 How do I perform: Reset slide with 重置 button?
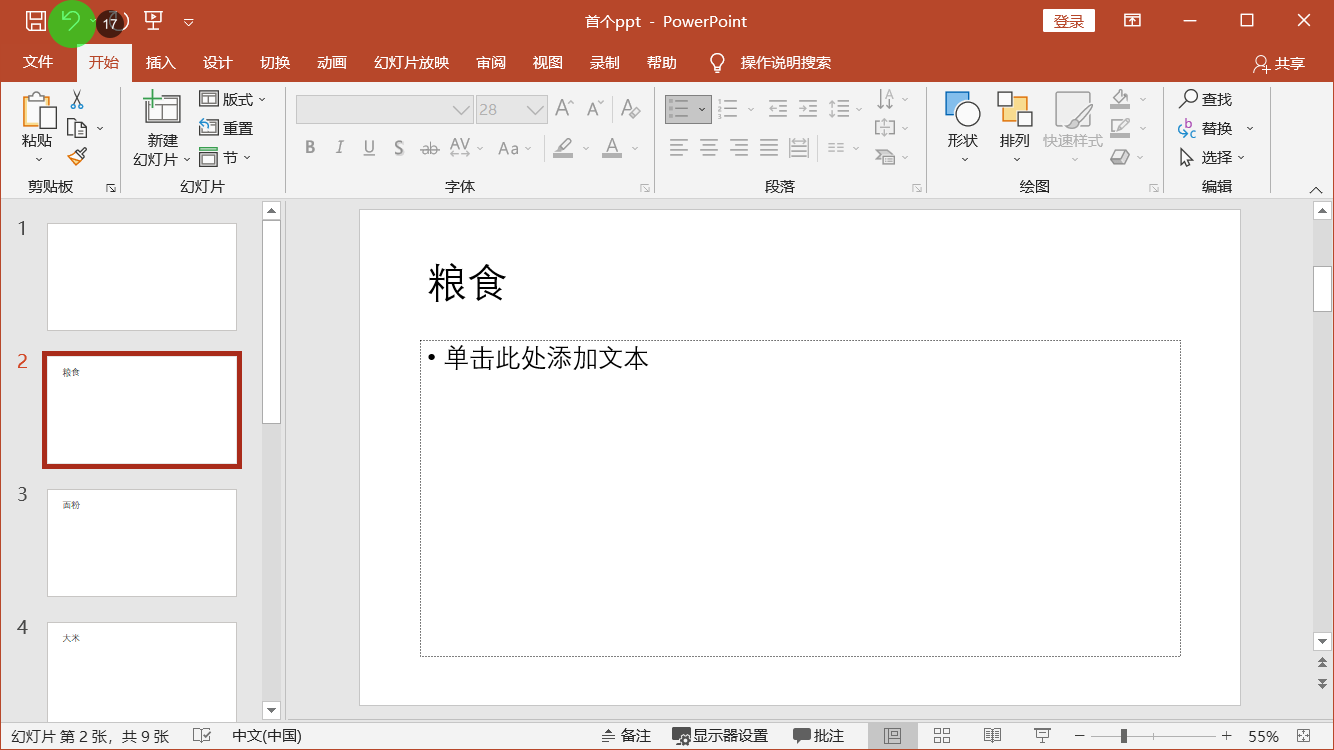coord(226,128)
